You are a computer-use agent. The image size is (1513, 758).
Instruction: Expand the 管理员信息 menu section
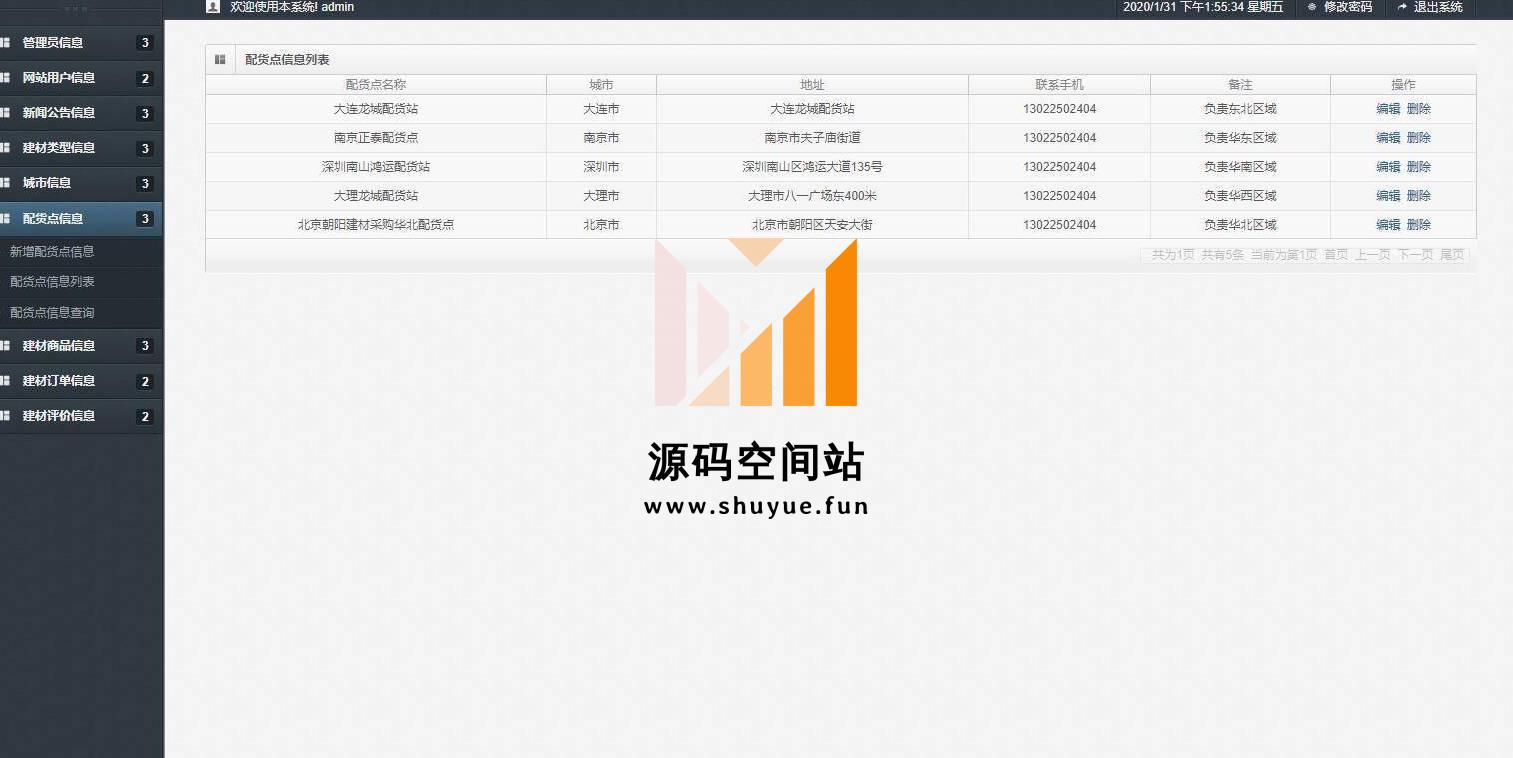click(x=81, y=43)
